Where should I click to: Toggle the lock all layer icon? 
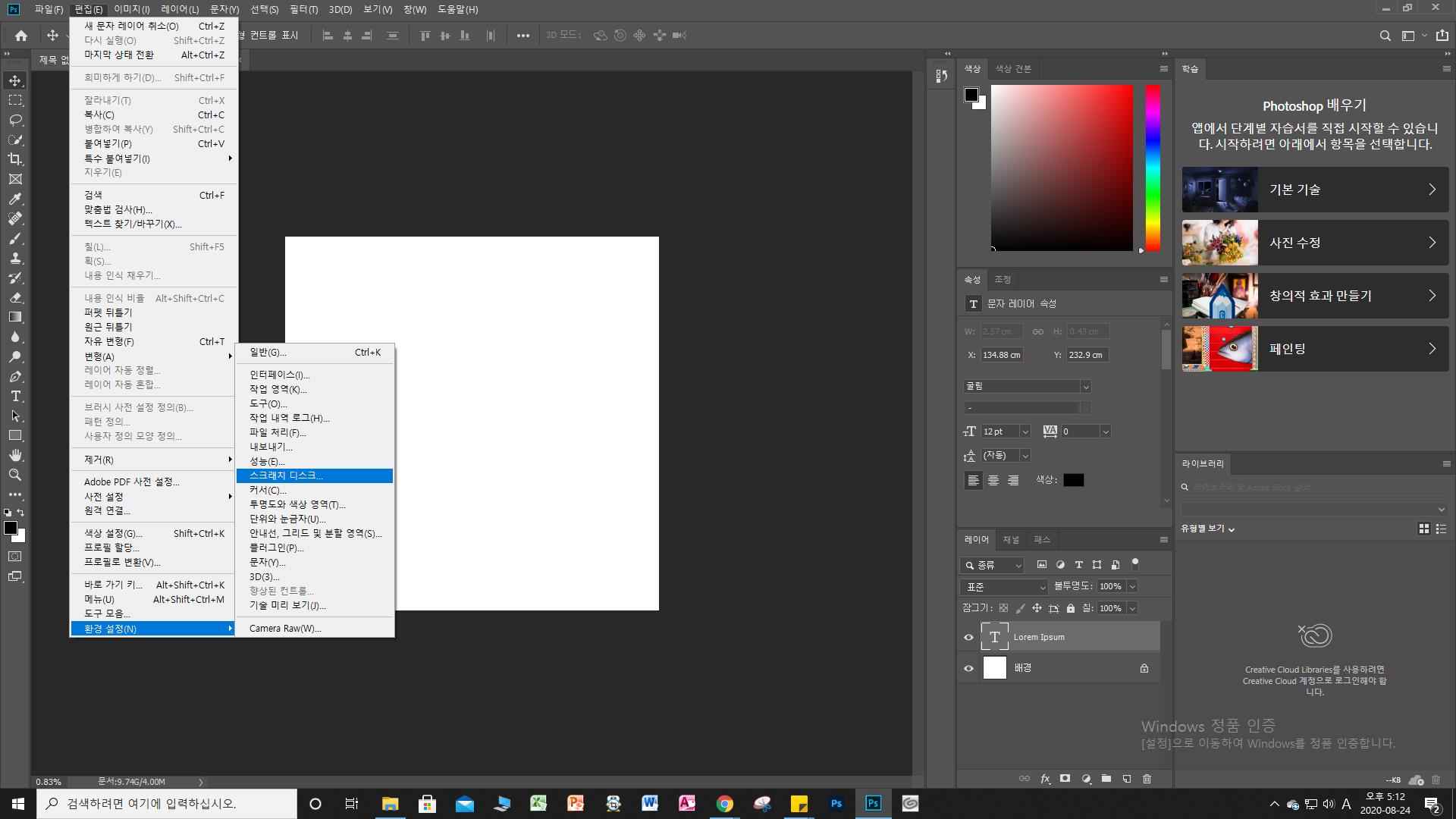[x=1071, y=608]
